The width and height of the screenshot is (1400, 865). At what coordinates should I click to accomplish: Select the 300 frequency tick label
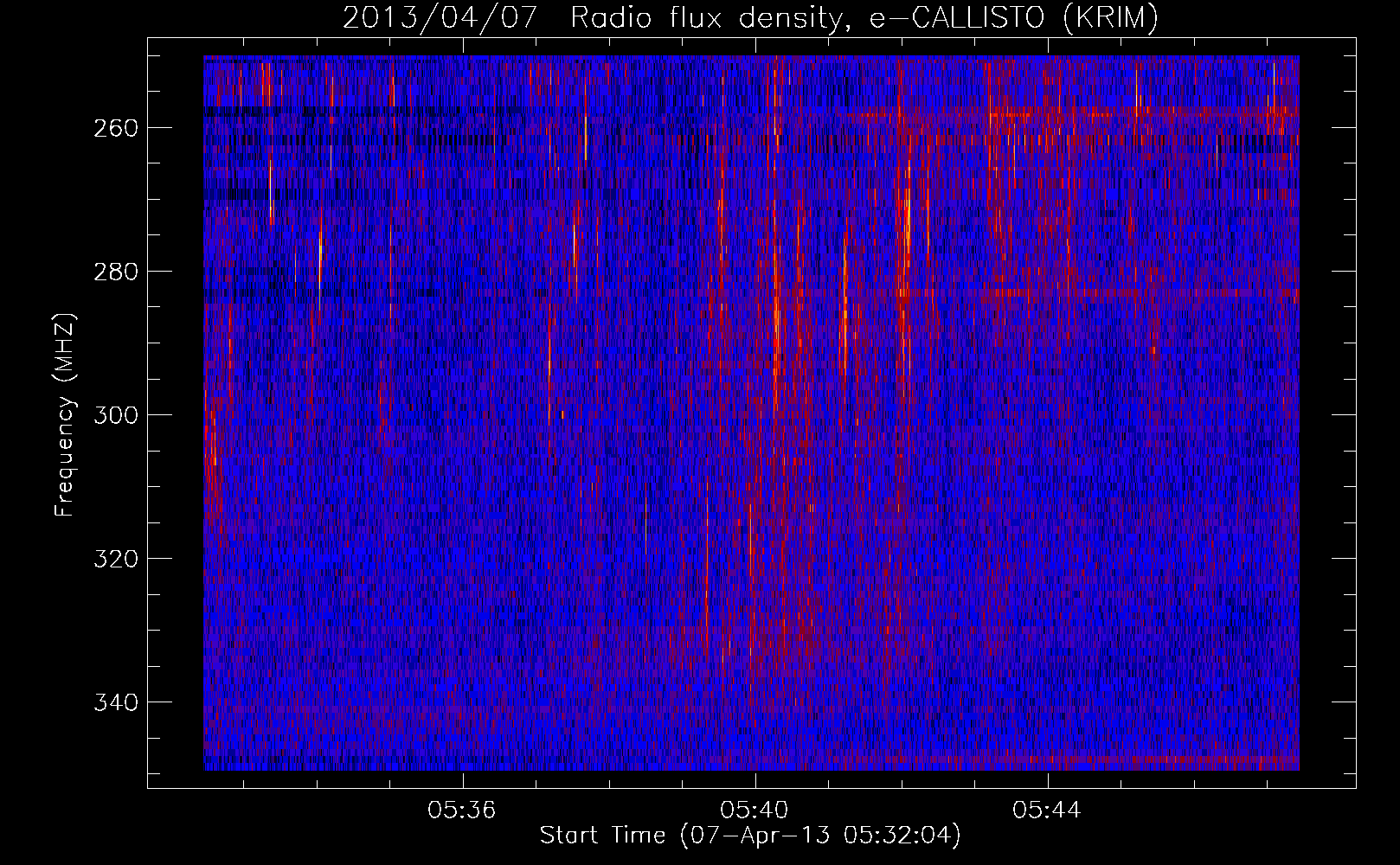point(116,415)
